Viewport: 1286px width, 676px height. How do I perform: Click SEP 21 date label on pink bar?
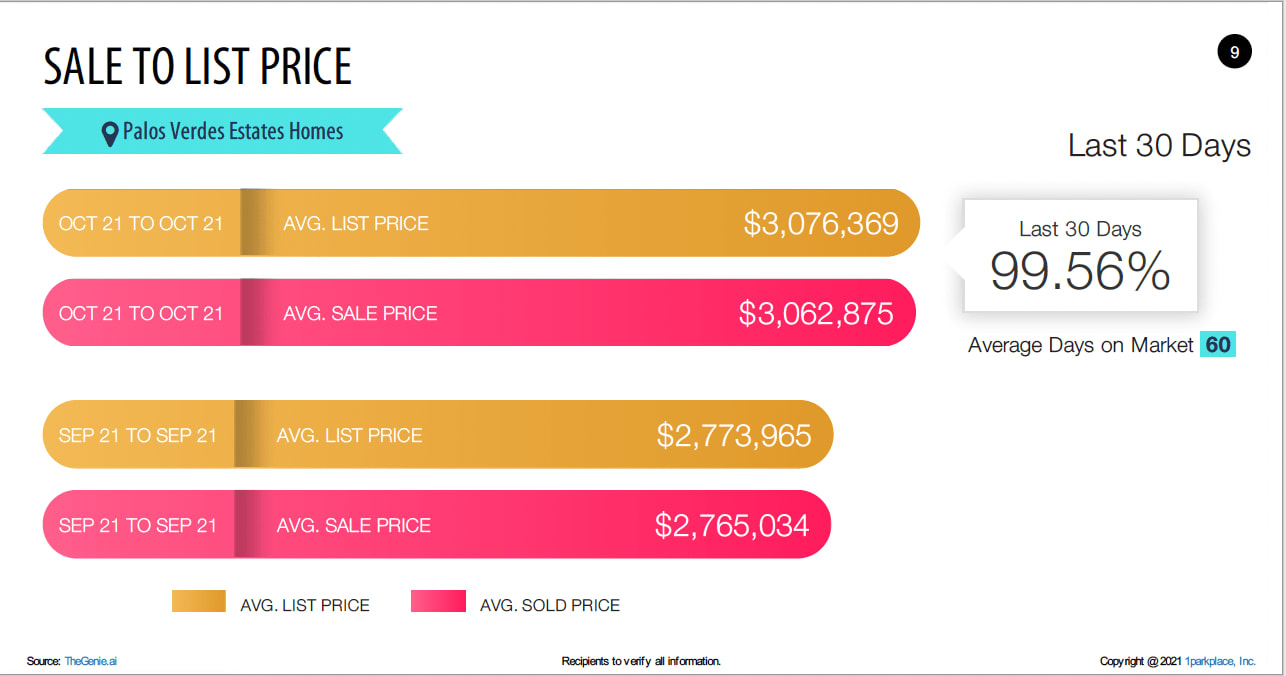pyautogui.click(x=138, y=525)
